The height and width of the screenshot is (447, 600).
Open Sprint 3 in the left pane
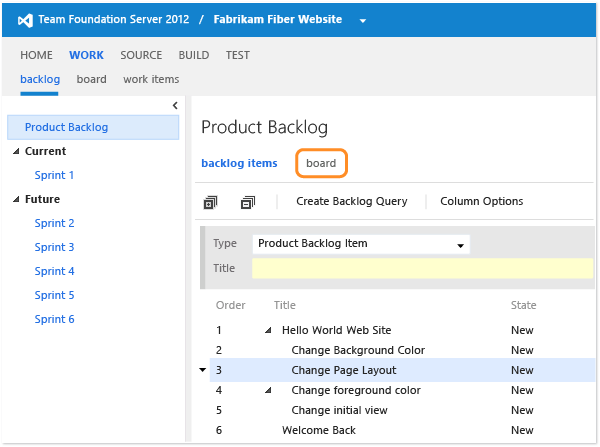(x=54, y=247)
